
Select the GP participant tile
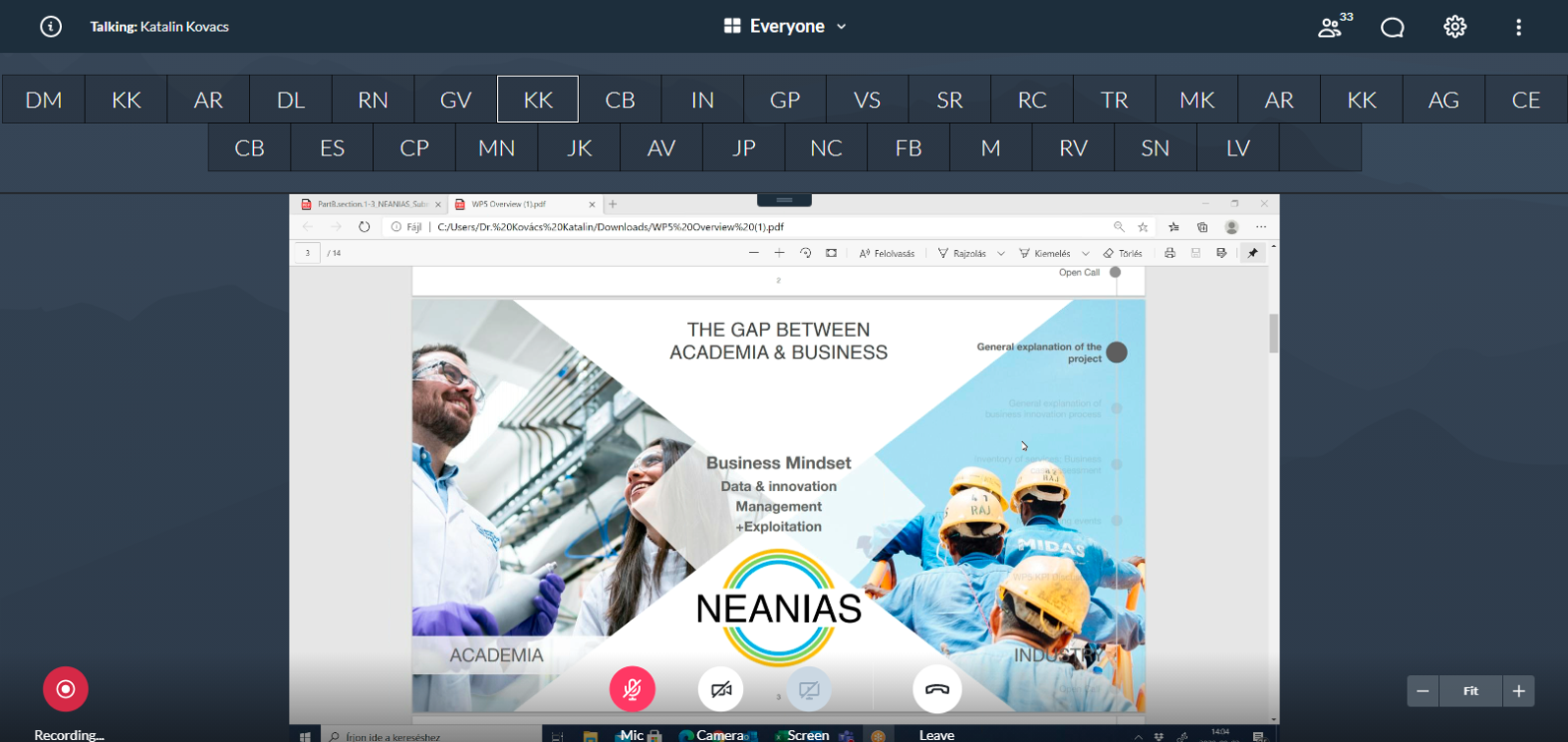[x=784, y=99]
